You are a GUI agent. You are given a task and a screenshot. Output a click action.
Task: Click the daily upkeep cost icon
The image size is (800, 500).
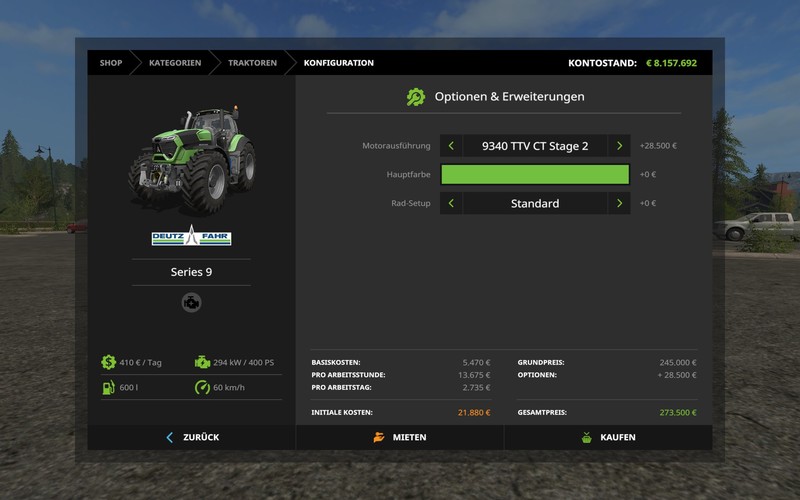click(108, 362)
